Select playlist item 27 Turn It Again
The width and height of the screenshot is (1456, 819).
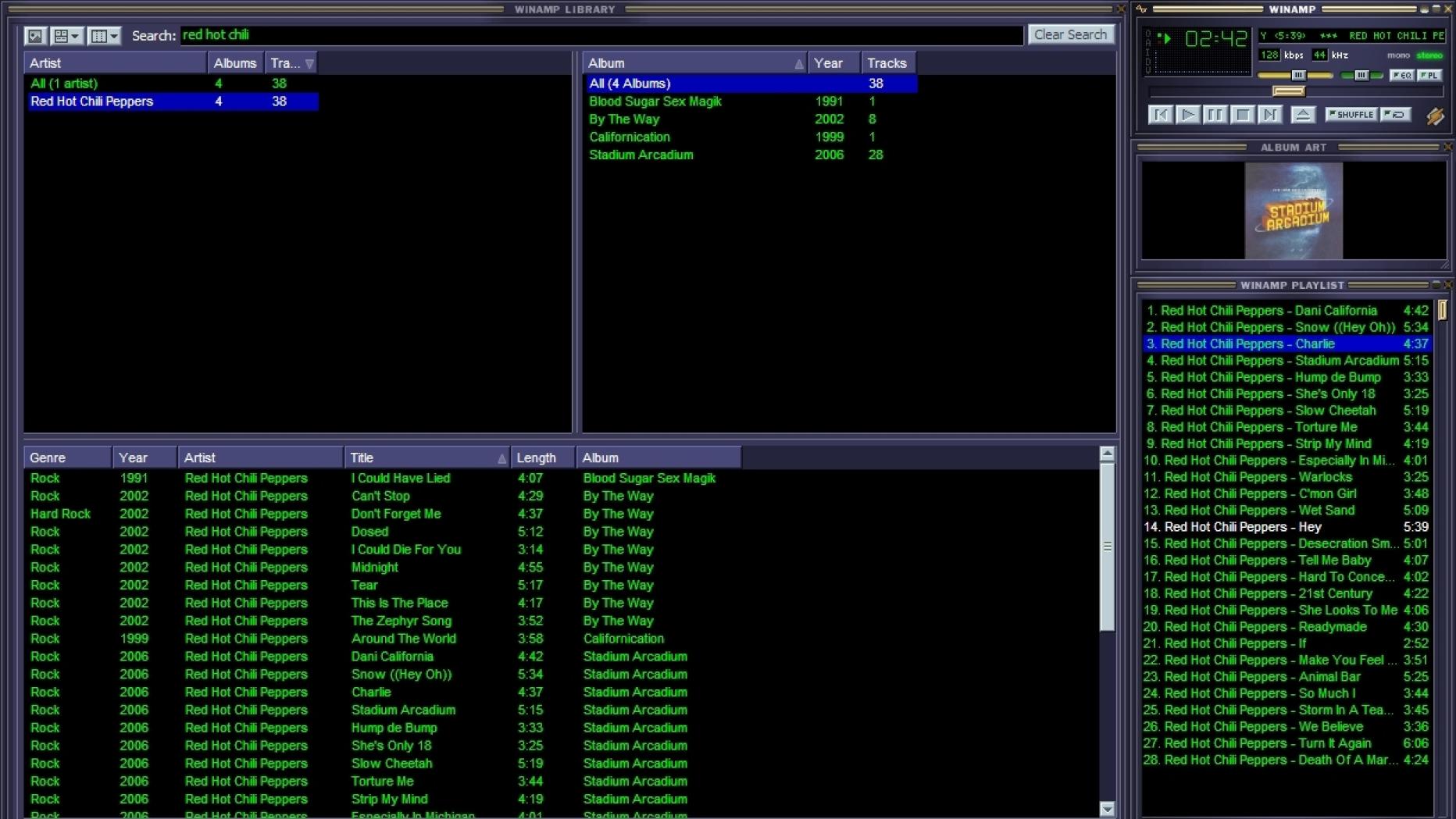(x=1286, y=743)
